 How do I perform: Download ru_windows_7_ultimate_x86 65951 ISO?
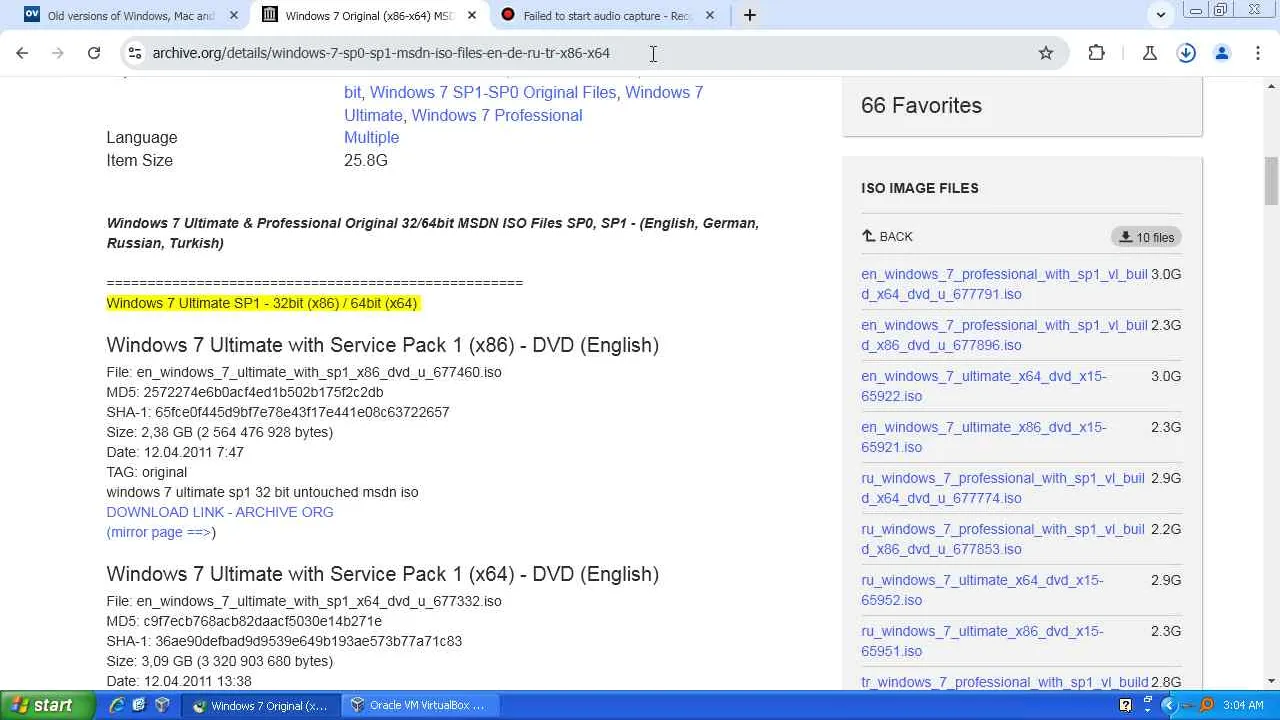[982, 641]
